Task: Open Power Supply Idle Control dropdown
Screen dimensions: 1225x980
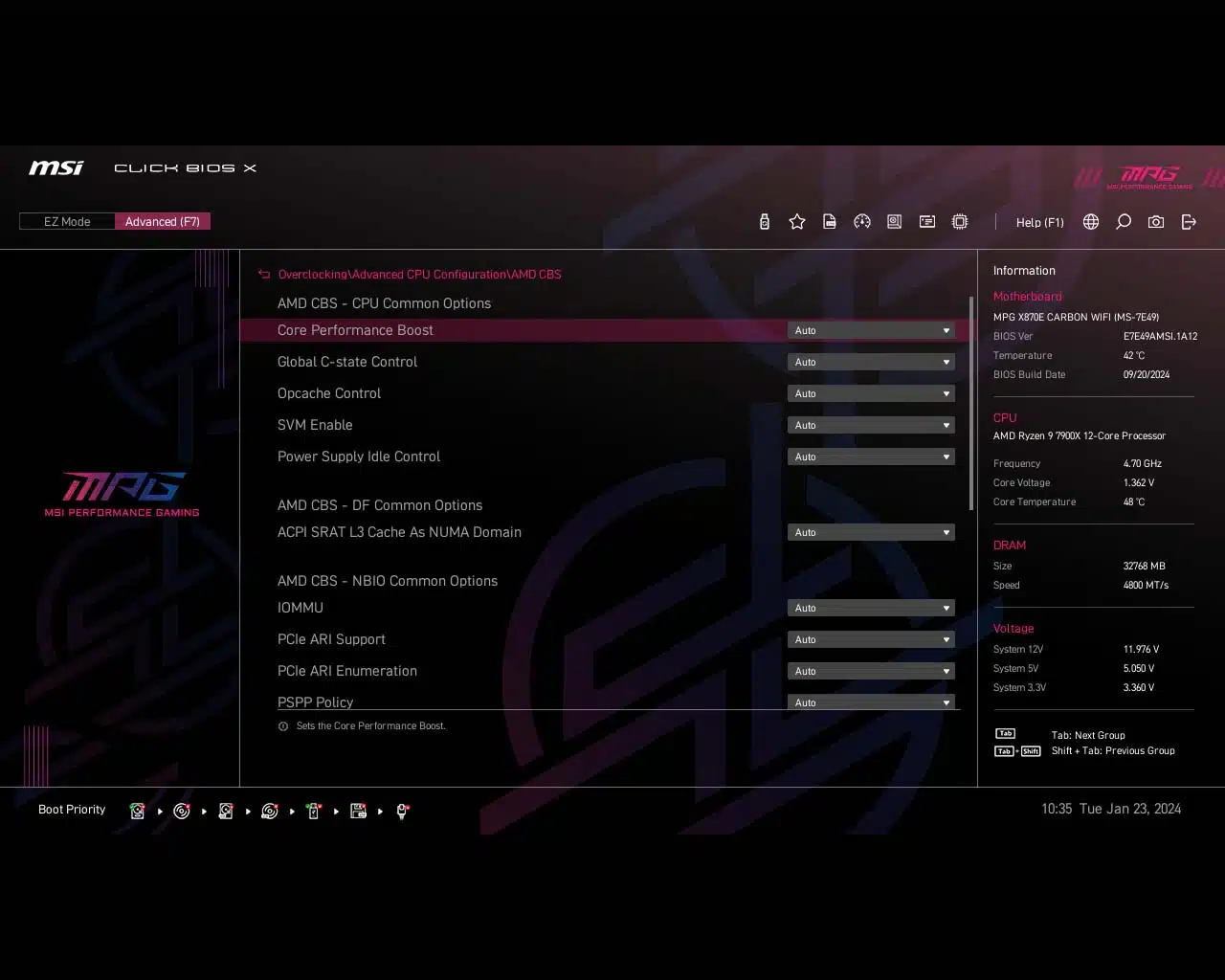Action: click(871, 457)
